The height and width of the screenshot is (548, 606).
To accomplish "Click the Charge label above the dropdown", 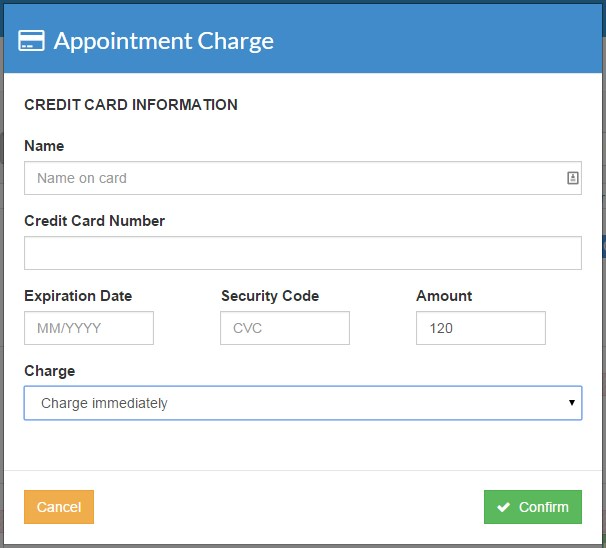I will tap(50, 371).
